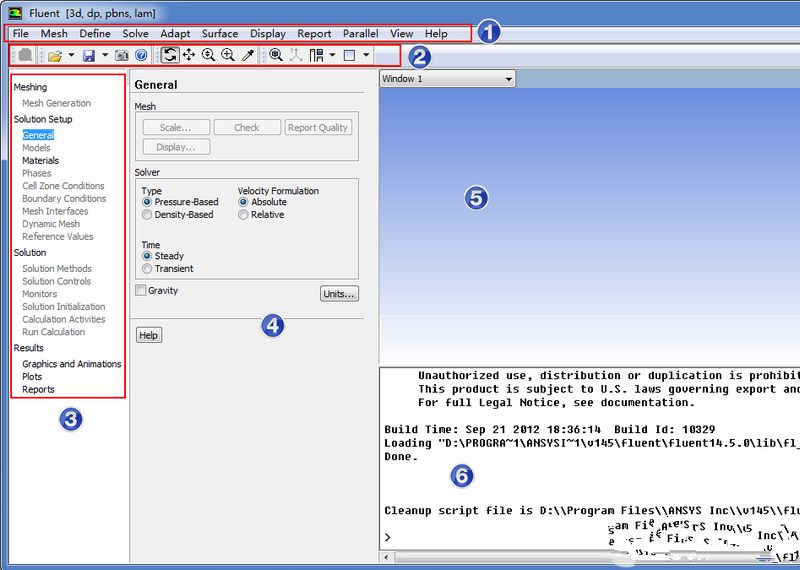Expand the dropdown arrow beside open folder icon

pos(71,55)
